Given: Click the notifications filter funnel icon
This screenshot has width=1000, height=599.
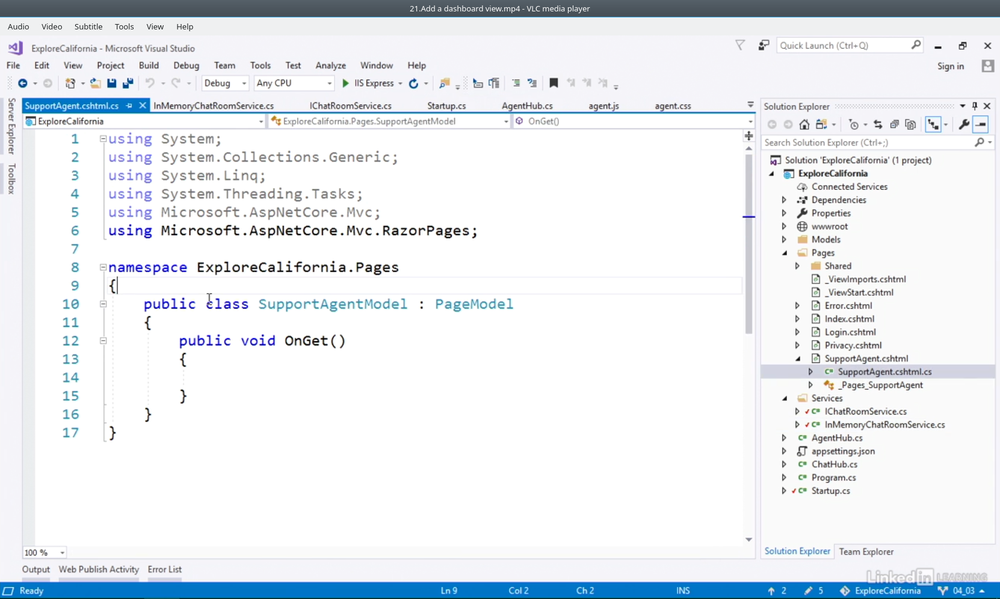Looking at the screenshot, I should point(740,45).
